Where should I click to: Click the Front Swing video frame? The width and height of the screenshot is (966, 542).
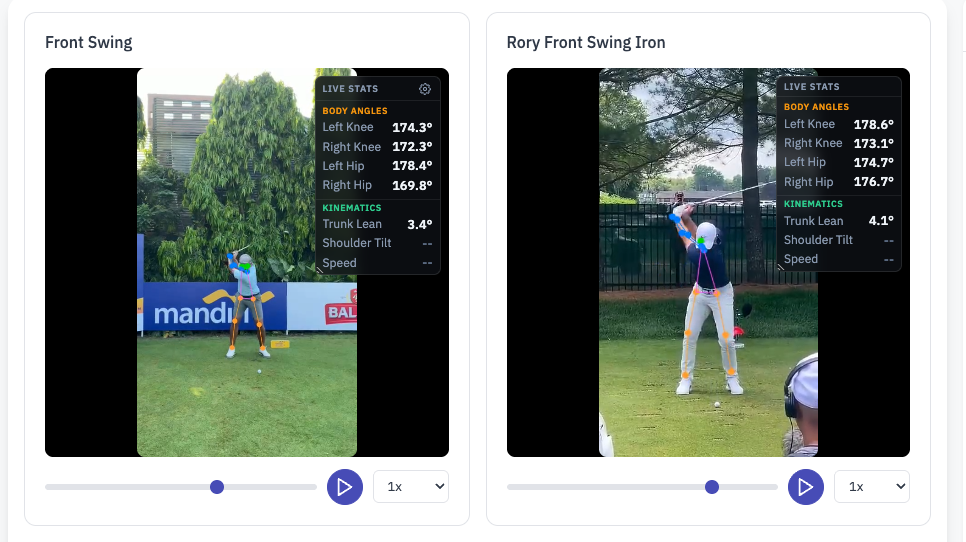tap(247, 262)
